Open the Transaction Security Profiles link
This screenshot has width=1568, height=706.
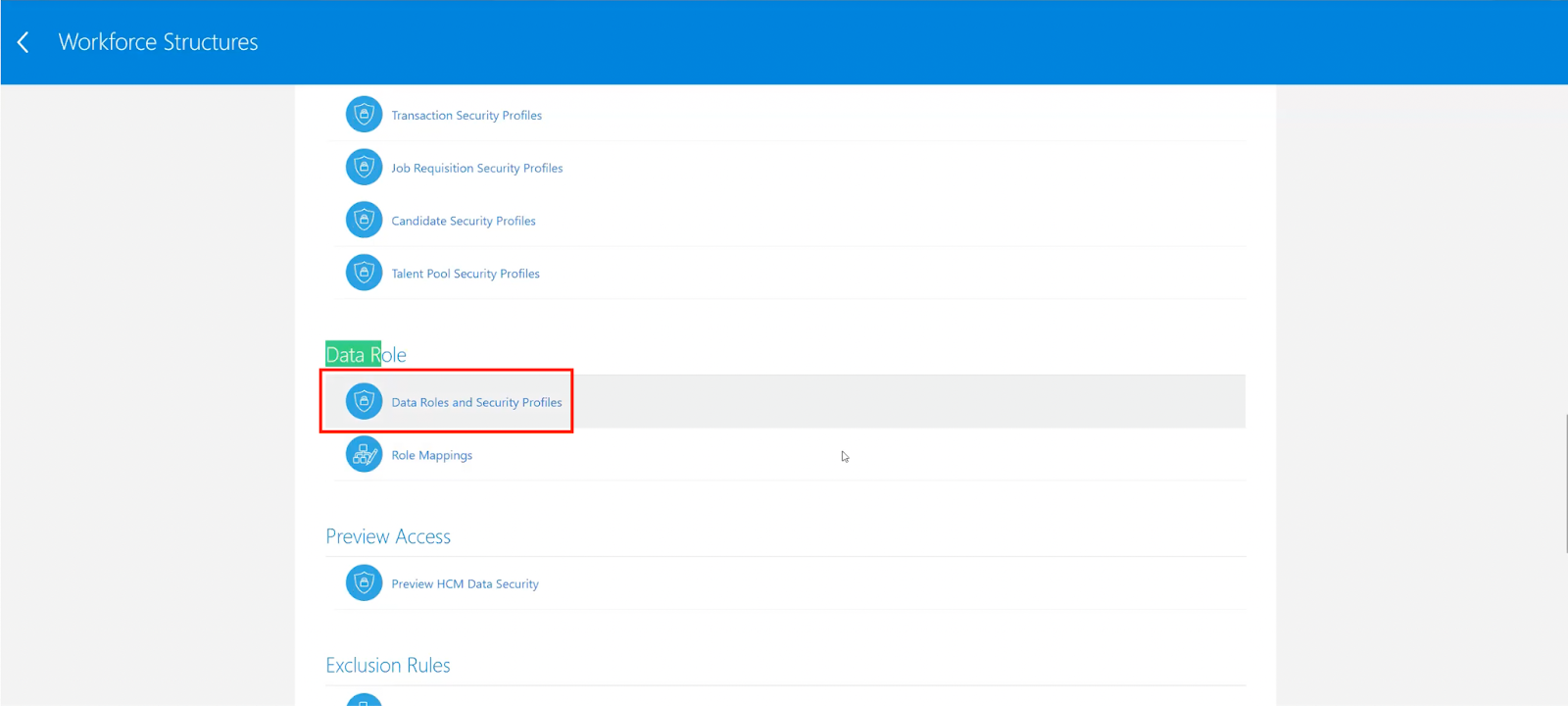point(466,116)
